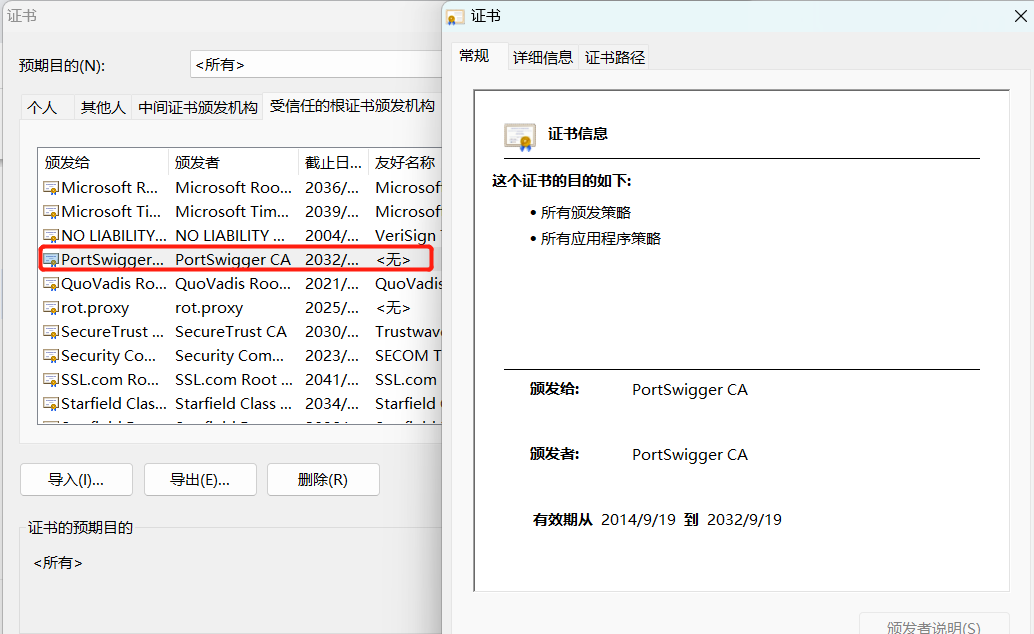
Task: Click the large certificate info icon
Action: coord(520,137)
